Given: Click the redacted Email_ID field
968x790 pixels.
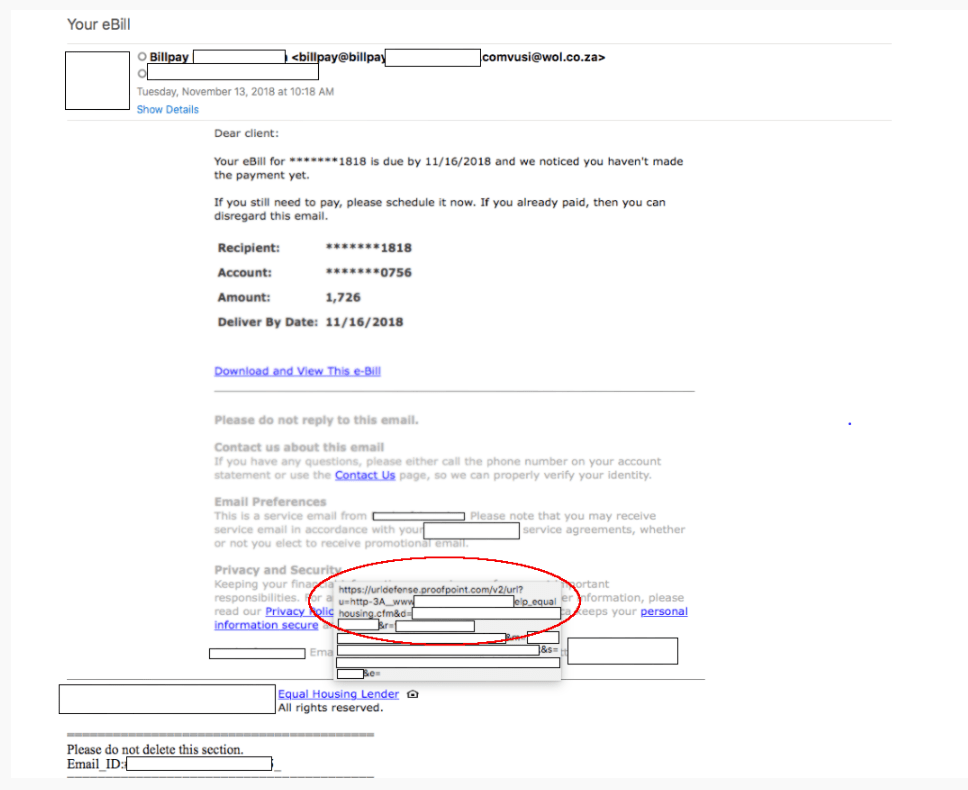Looking at the screenshot, I should 200,764.
